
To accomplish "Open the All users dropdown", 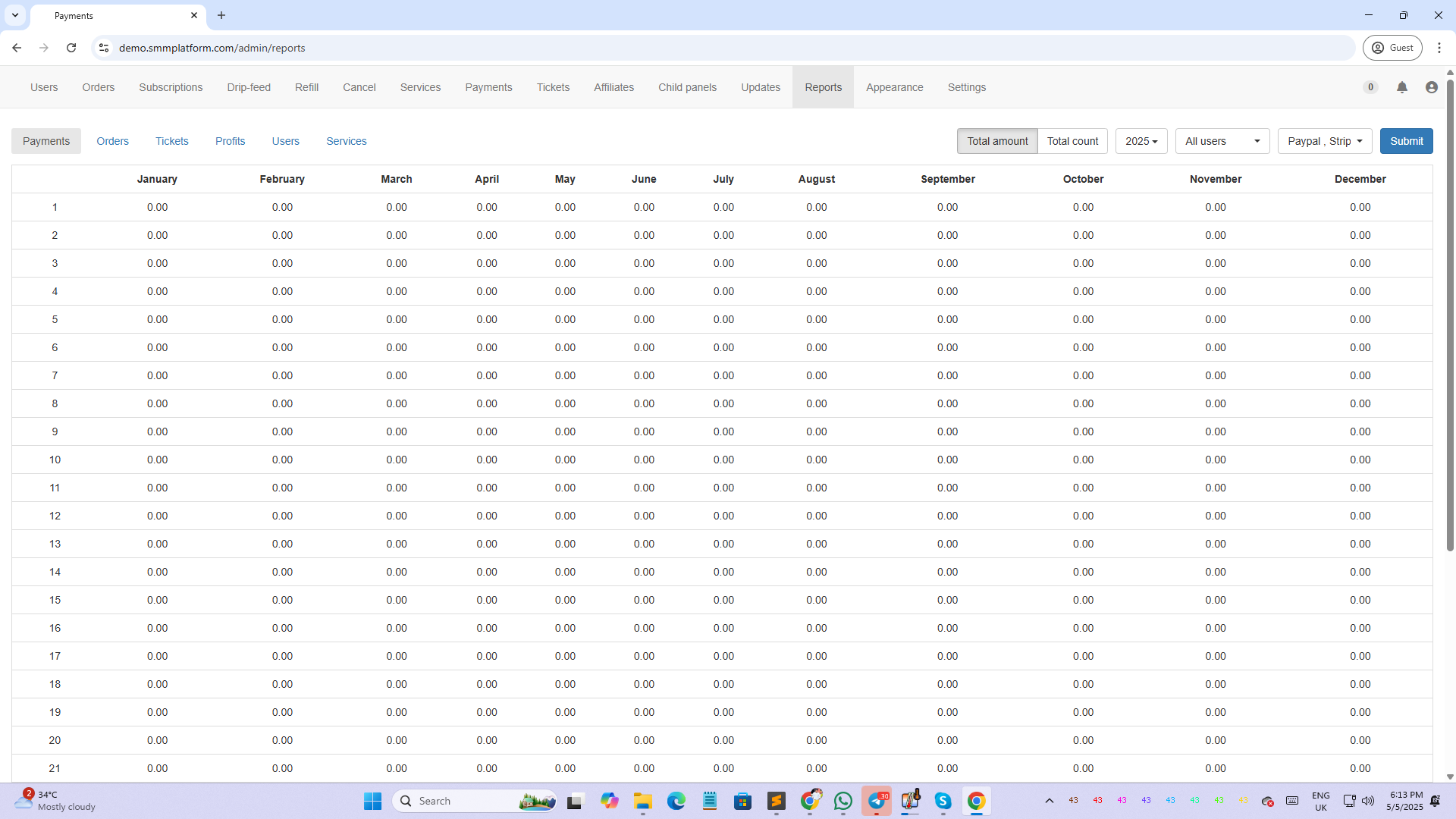I will [x=1222, y=141].
